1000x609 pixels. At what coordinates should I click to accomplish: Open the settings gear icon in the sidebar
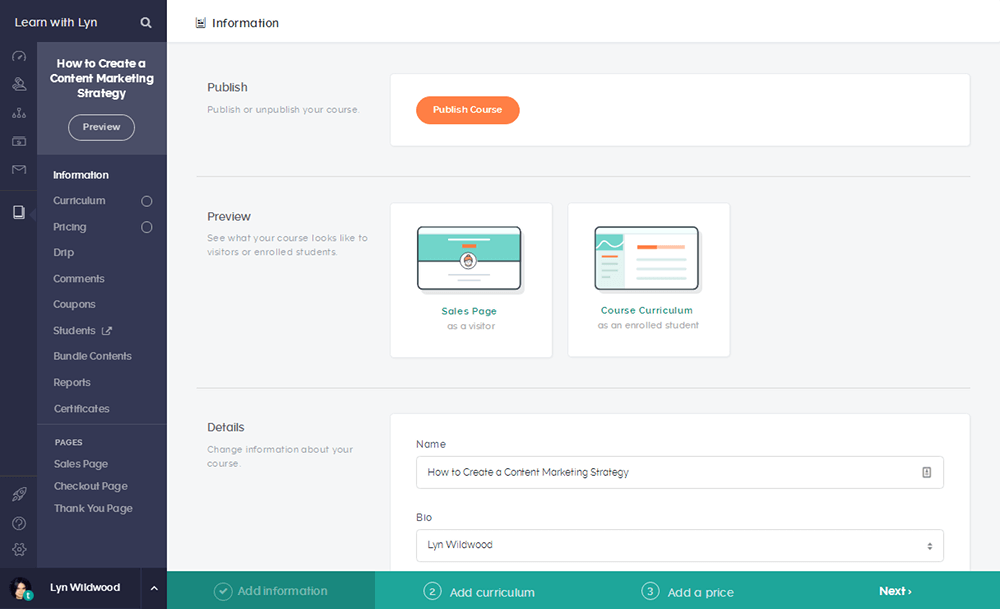click(19, 549)
